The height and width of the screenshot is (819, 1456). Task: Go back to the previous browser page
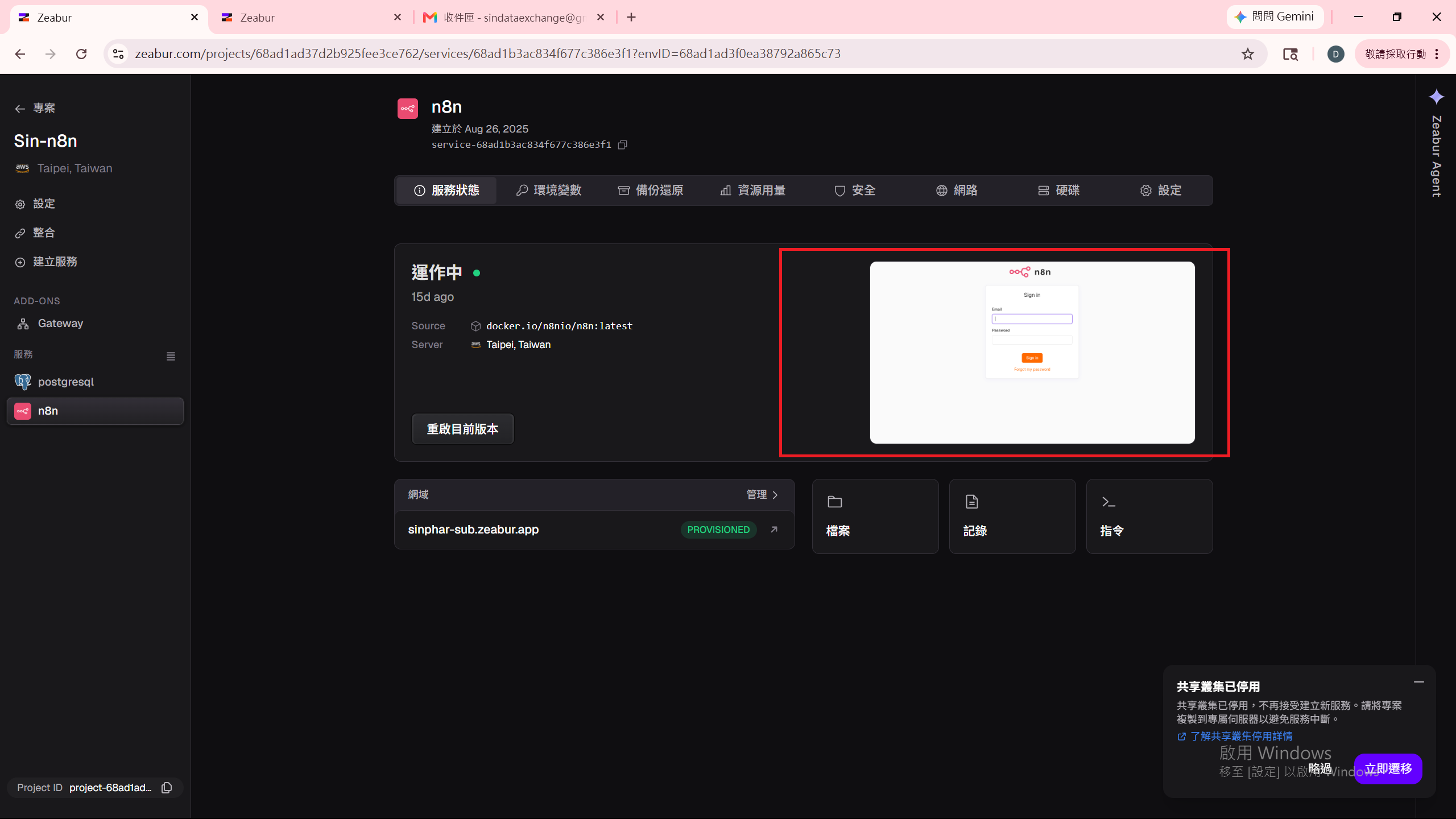[x=20, y=54]
